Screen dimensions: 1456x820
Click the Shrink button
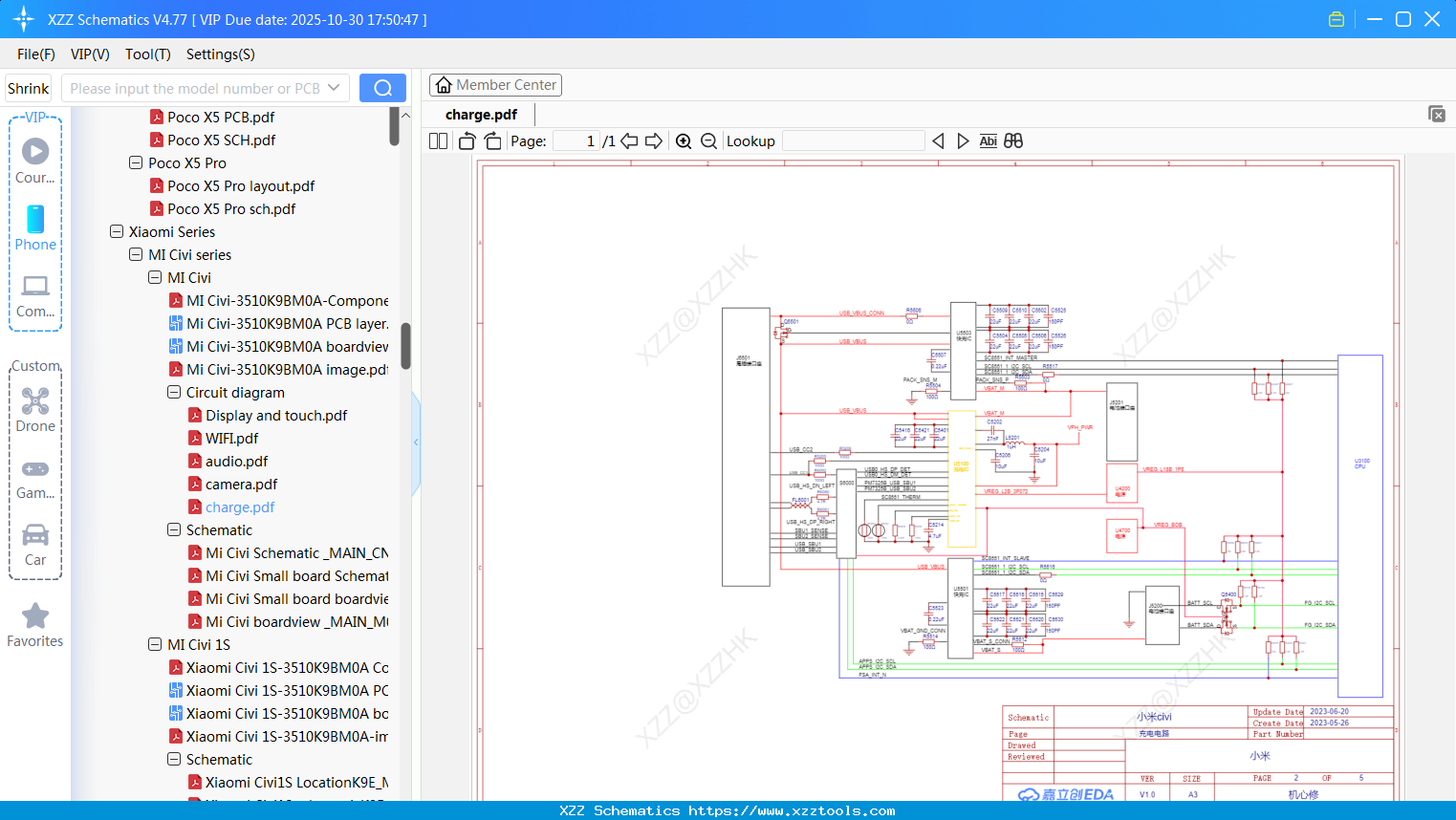[x=29, y=88]
